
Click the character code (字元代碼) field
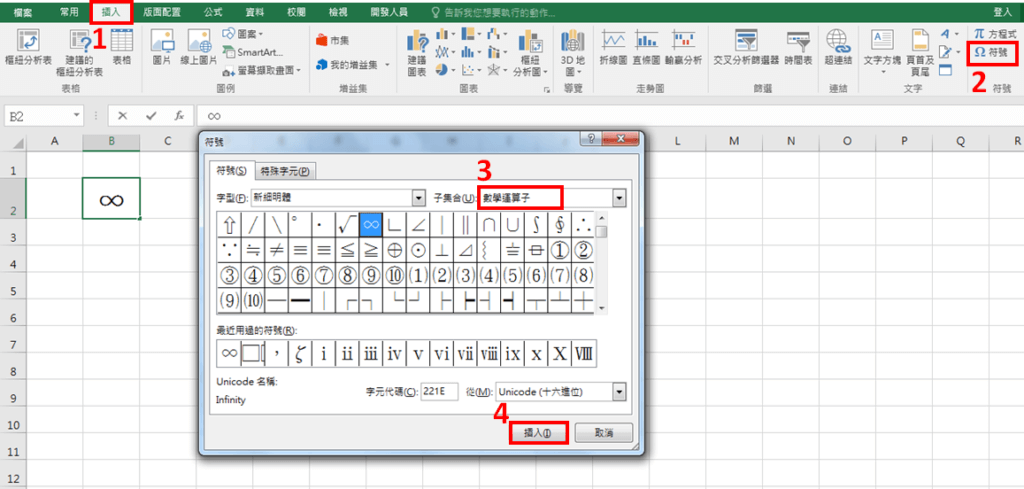(x=438, y=392)
